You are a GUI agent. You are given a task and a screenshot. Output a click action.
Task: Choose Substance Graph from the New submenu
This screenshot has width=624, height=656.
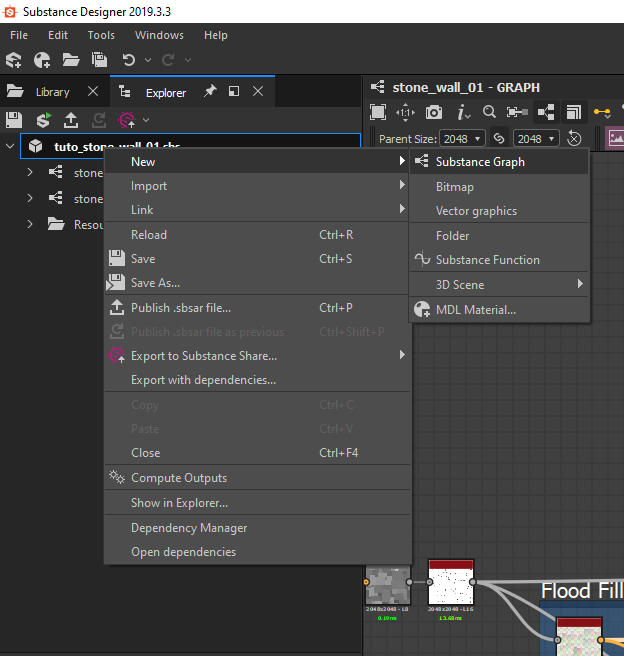[499, 162]
